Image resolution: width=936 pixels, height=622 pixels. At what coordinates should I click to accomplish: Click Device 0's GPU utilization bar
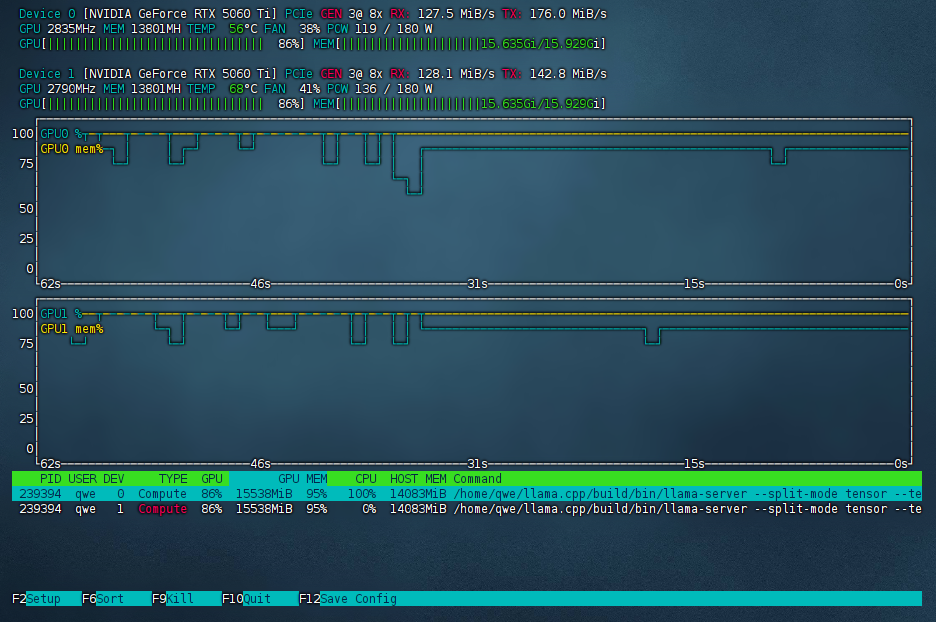click(162, 44)
